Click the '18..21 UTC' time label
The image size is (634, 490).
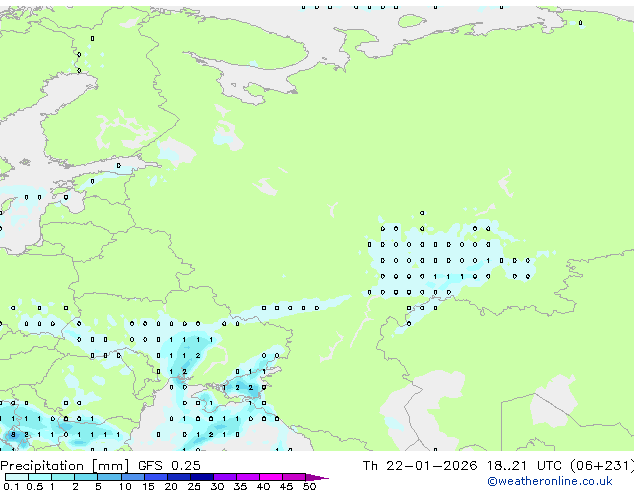[522, 466]
